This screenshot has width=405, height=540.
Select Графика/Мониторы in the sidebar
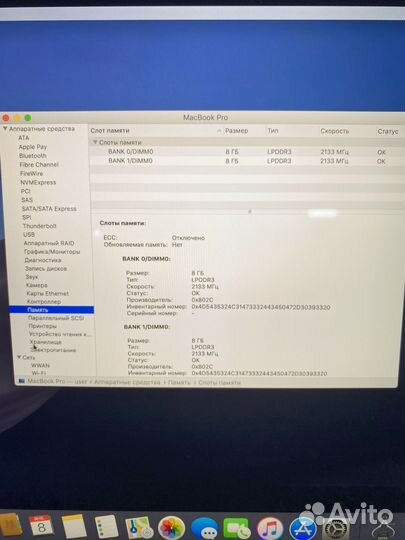52,252
